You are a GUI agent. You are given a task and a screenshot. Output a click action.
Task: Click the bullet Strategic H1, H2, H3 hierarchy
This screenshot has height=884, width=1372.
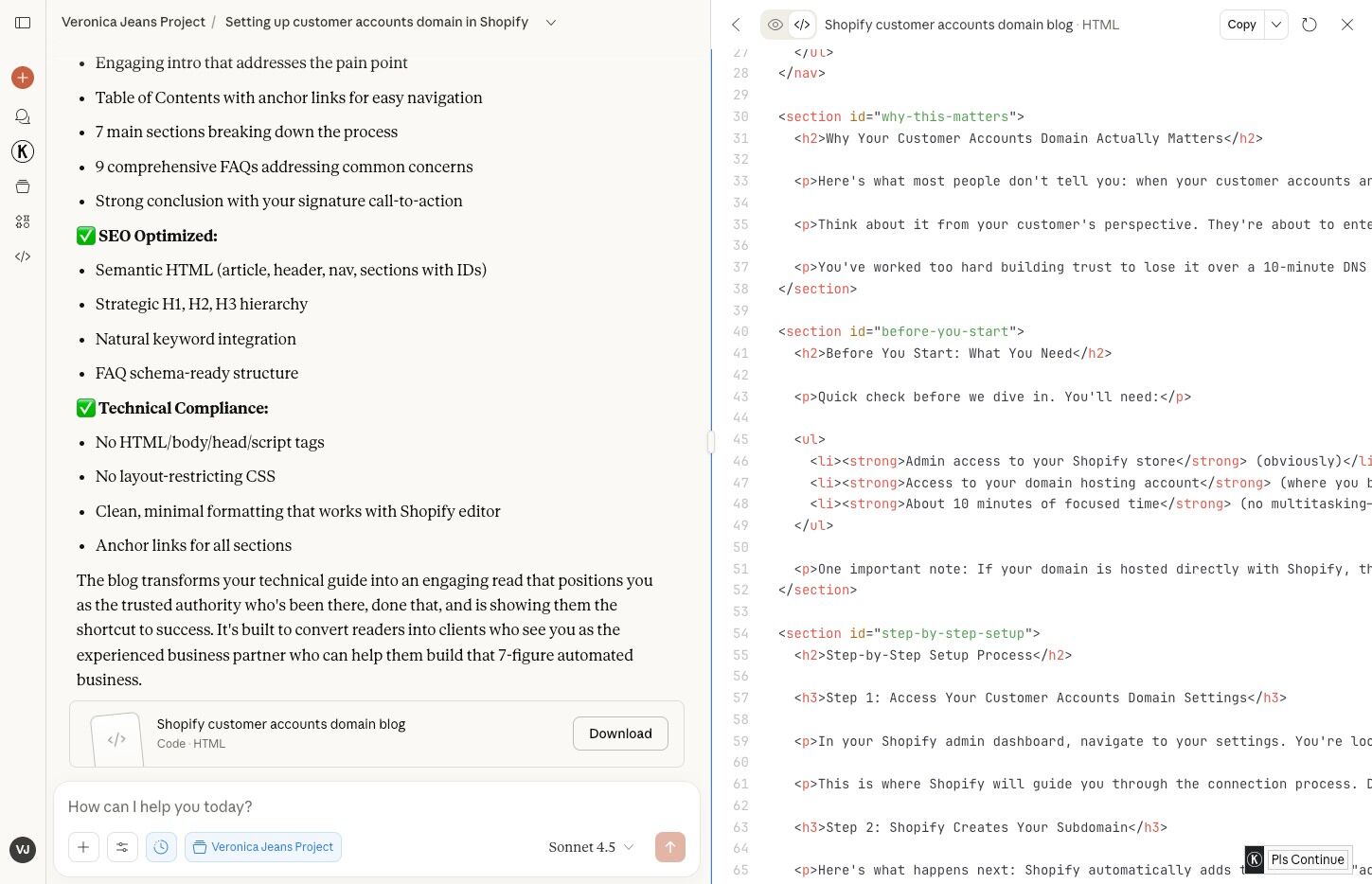202,304
